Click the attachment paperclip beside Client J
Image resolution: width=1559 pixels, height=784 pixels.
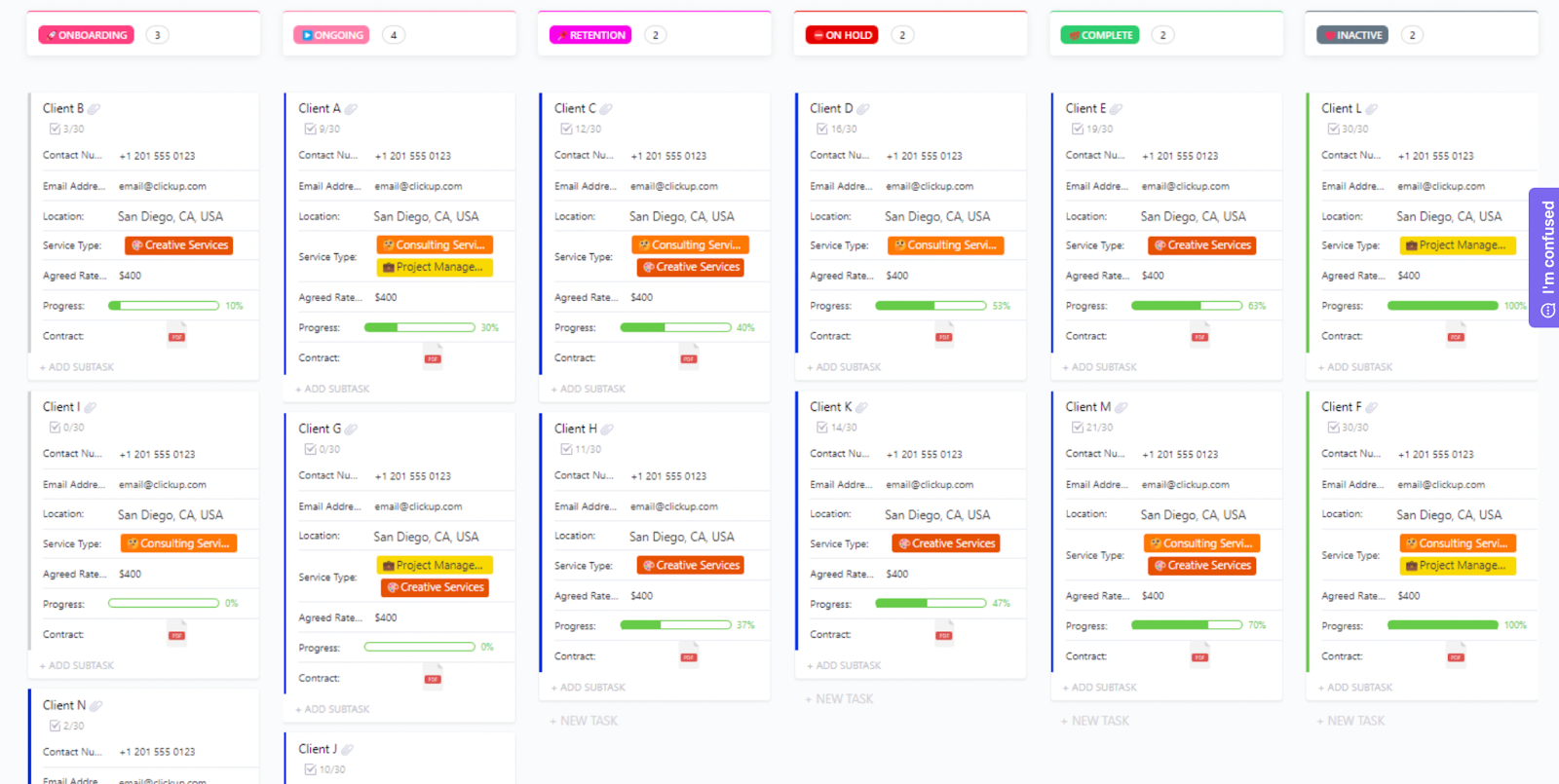point(348,750)
